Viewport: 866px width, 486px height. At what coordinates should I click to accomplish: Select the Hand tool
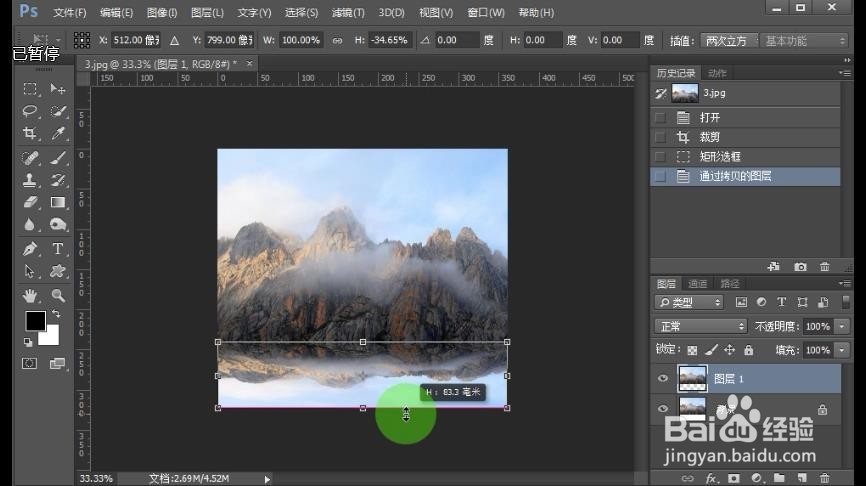click(30, 296)
